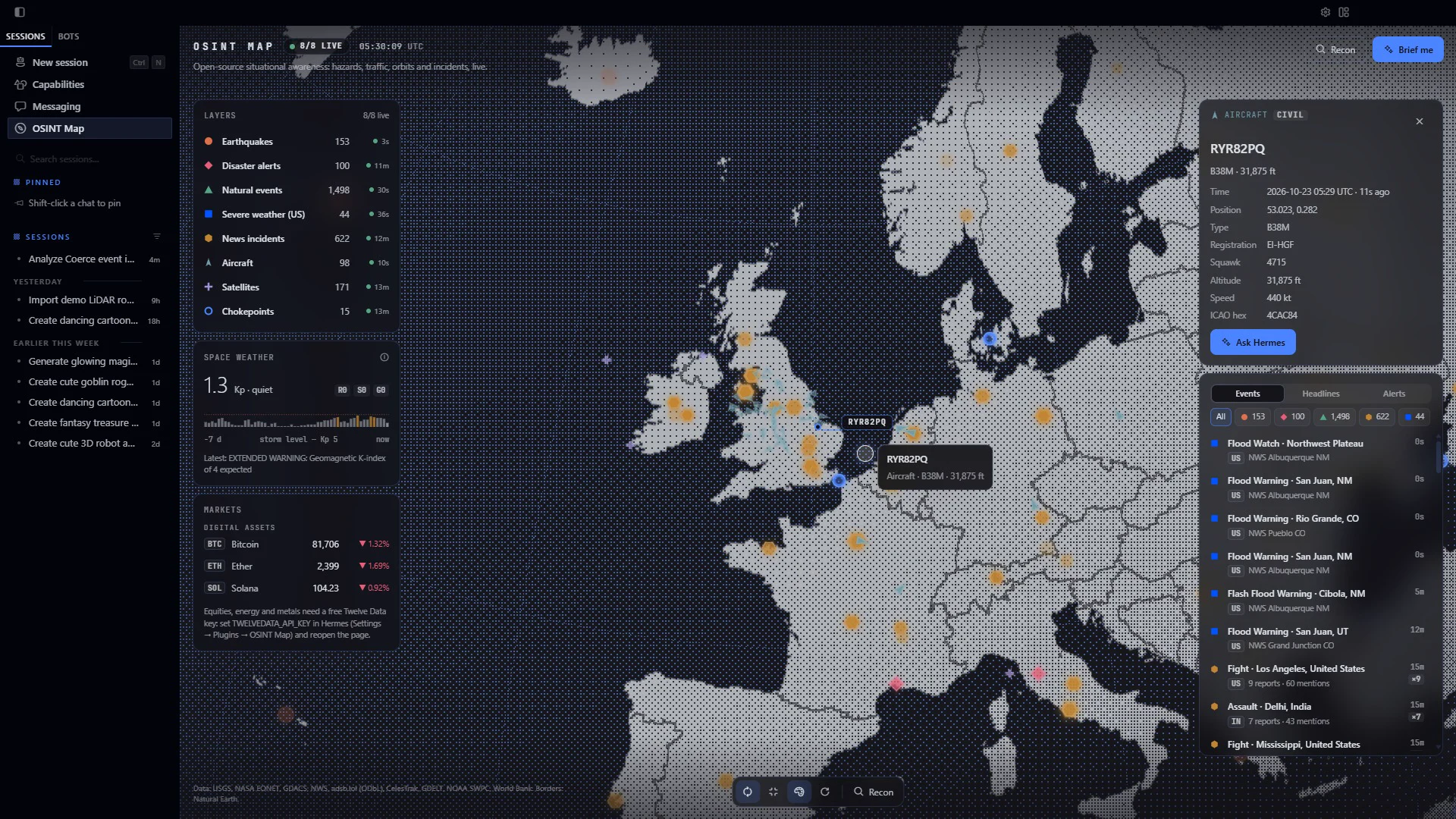Switch to the Events tab
The image size is (1456, 819).
1247,394
